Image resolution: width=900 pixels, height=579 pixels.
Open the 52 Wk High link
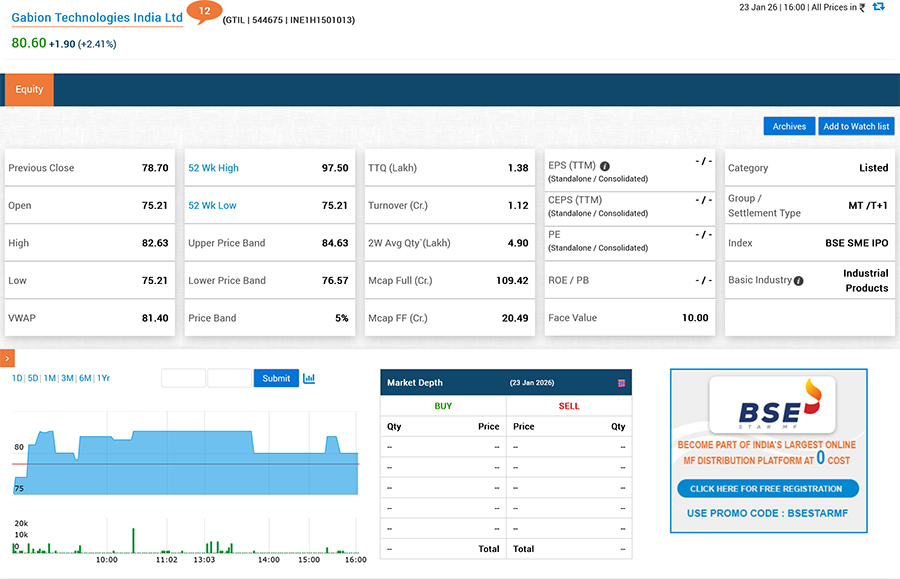point(213,168)
